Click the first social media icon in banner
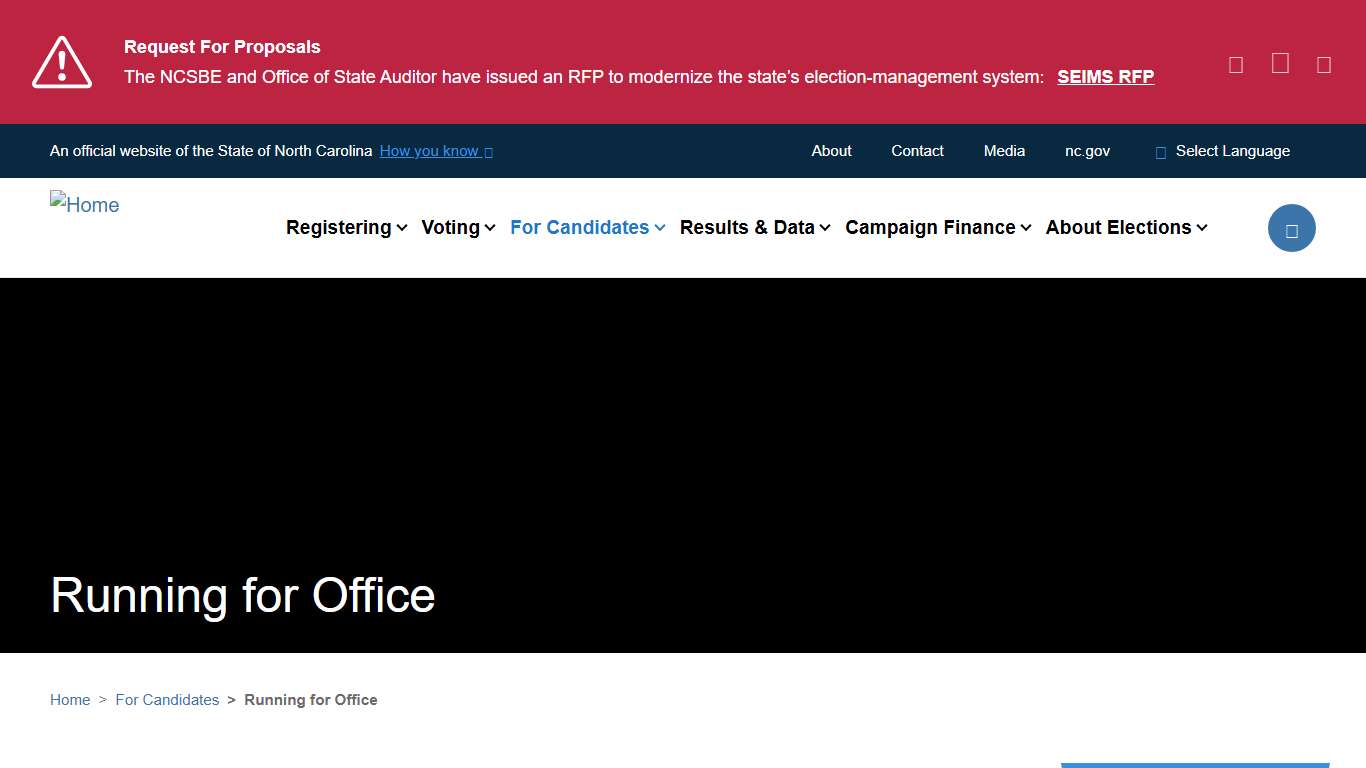Viewport: 1366px width, 768px height. pos(1235,63)
